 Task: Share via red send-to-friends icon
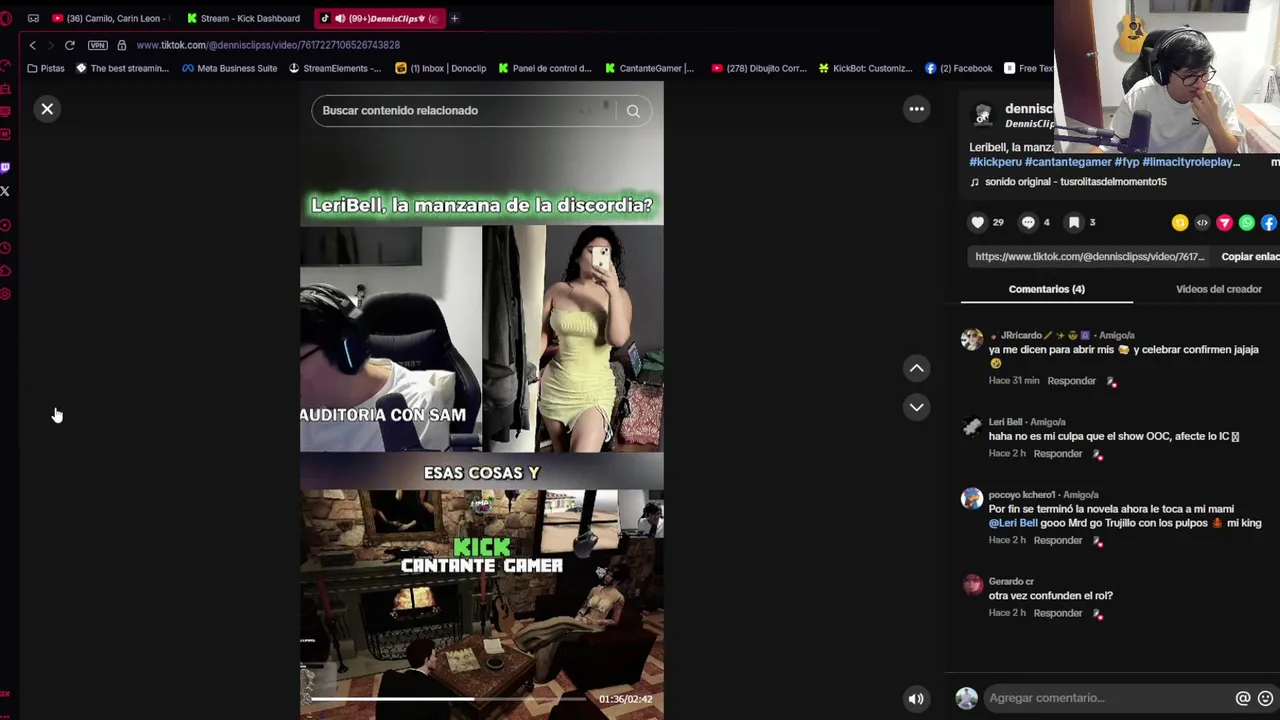click(x=1224, y=223)
